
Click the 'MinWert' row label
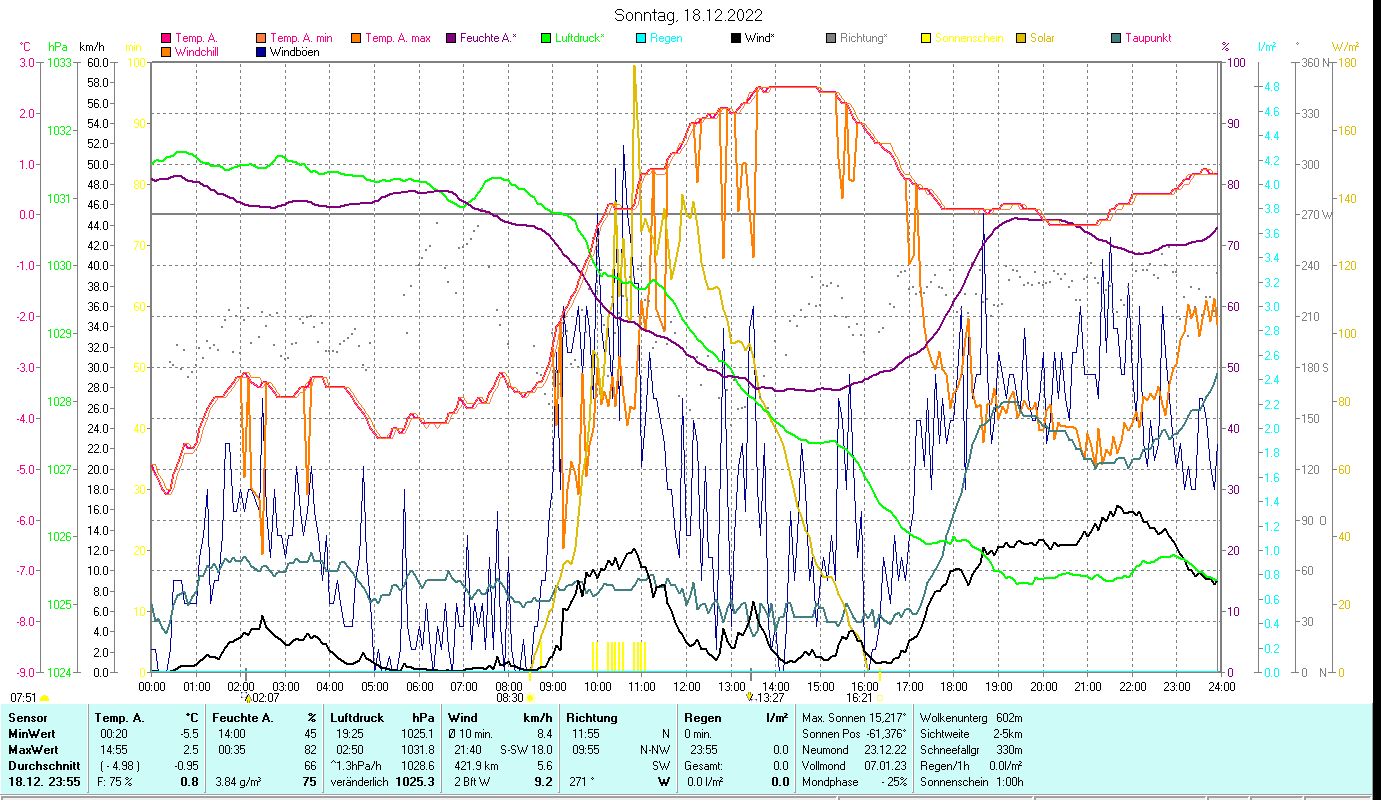click(x=32, y=733)
